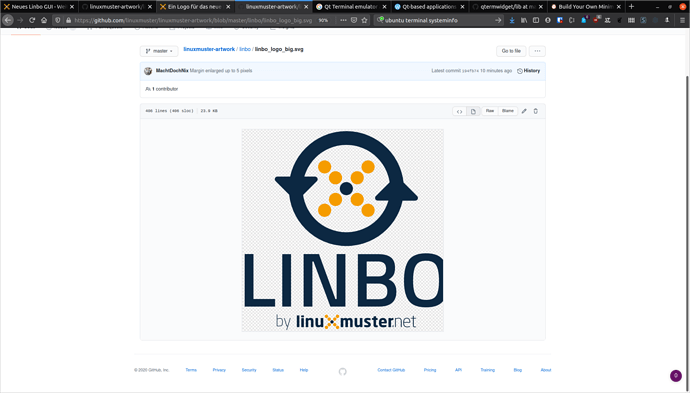Bookmark this page with the star
This screenshot has height=393, width=690.
(364, 20)
